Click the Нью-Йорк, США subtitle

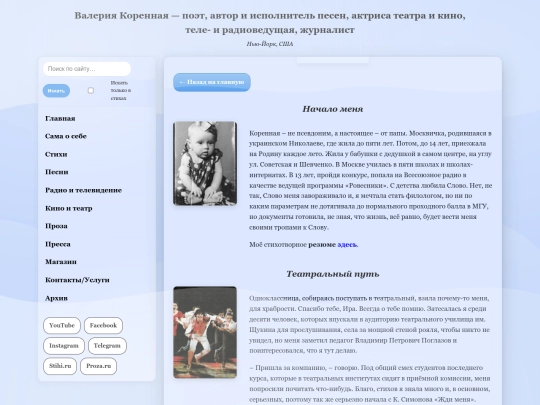pyautogui.click(x=270, y=44)
